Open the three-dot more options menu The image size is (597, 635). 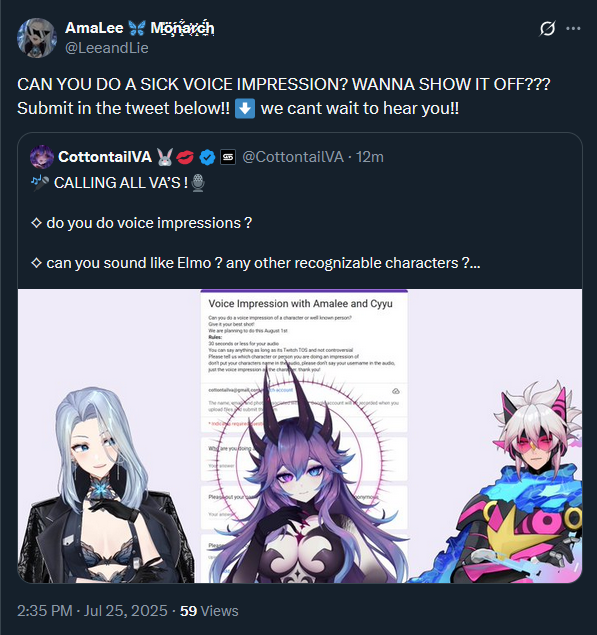[x=573, y=28]
